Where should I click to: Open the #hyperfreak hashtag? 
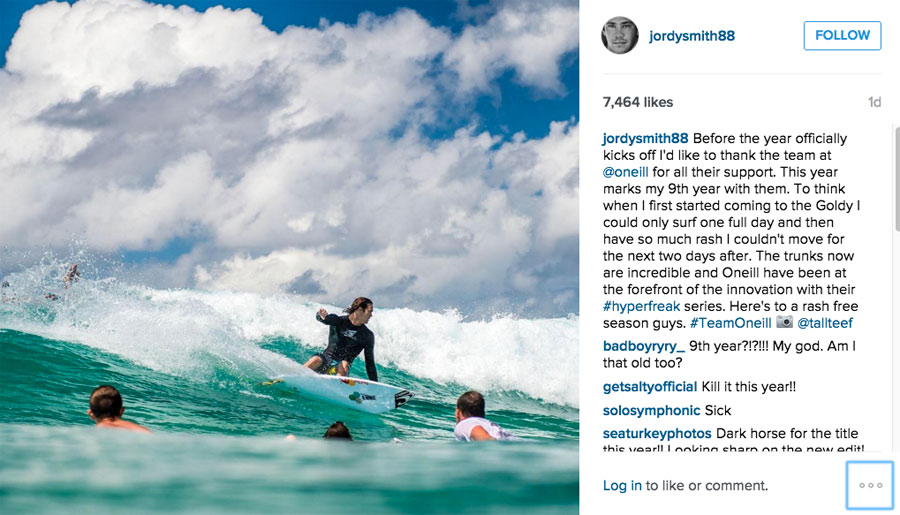641,306
